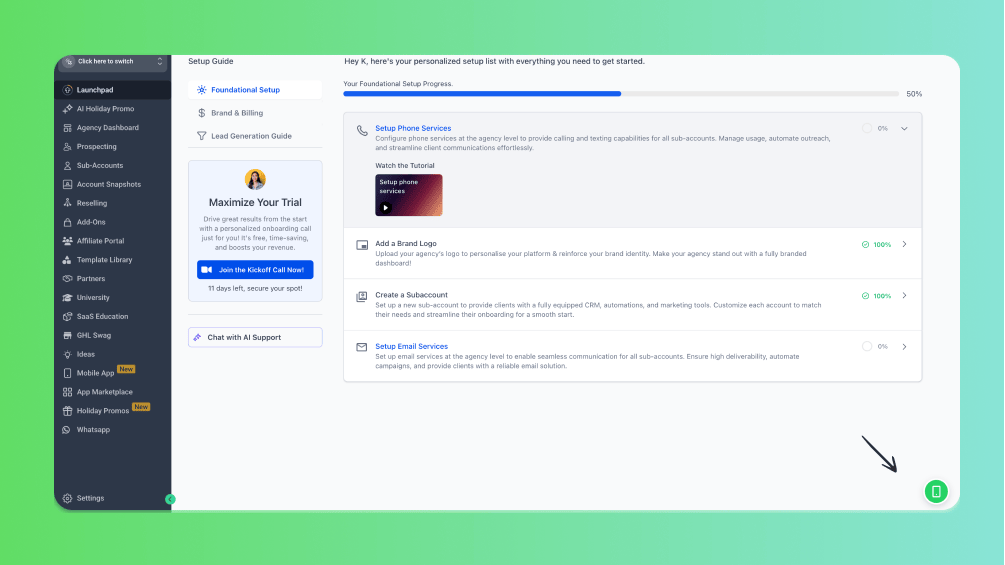This screenshot has height=565, width=1005.
Task: Click the image icon beside Add a Brand Logo
Action: 362,244
